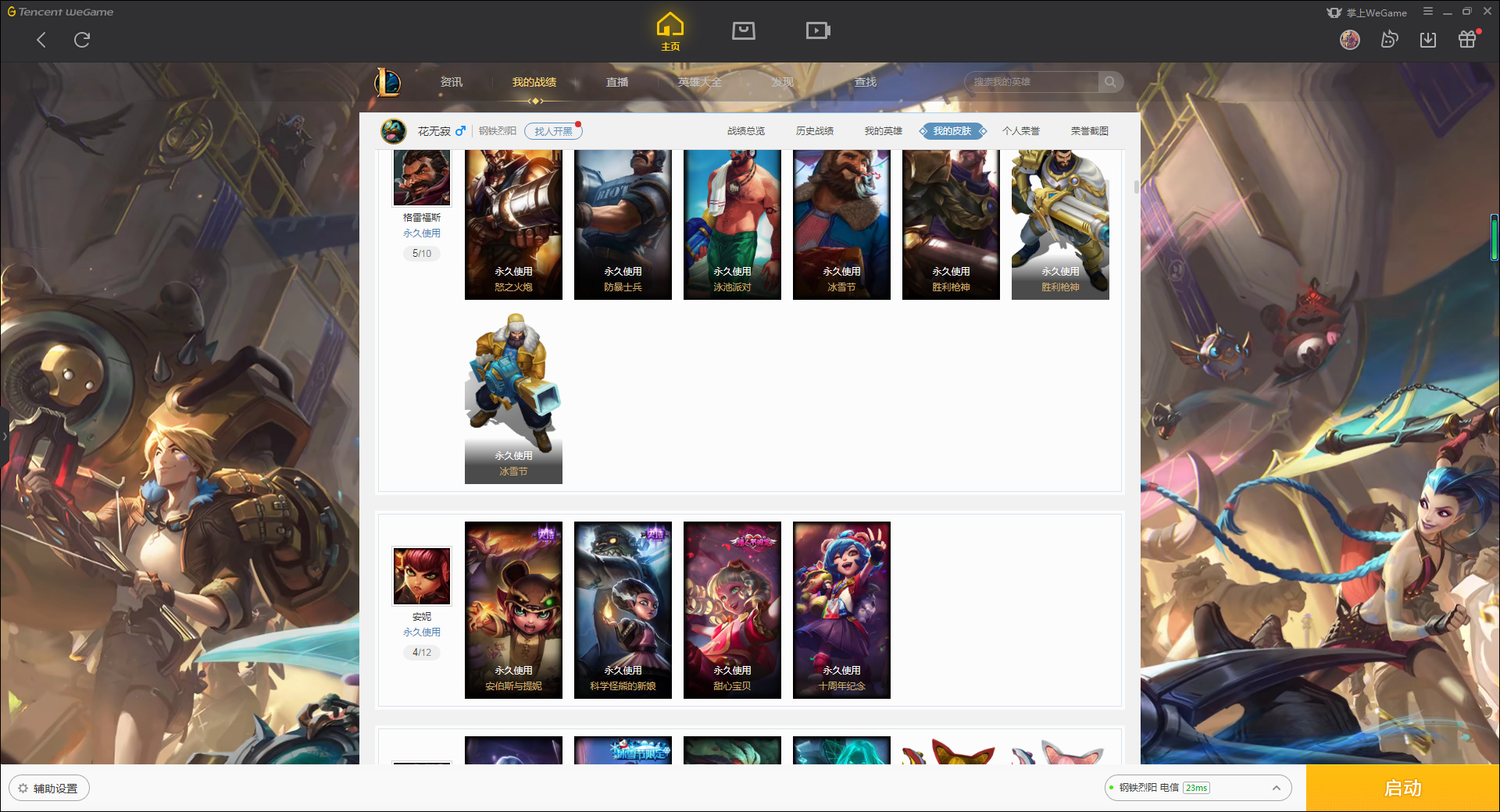The height and width of the screenshot is (812, 1500).
Task: Switch to 荣誉截图 sub-tab
Action: point(1090,131)
